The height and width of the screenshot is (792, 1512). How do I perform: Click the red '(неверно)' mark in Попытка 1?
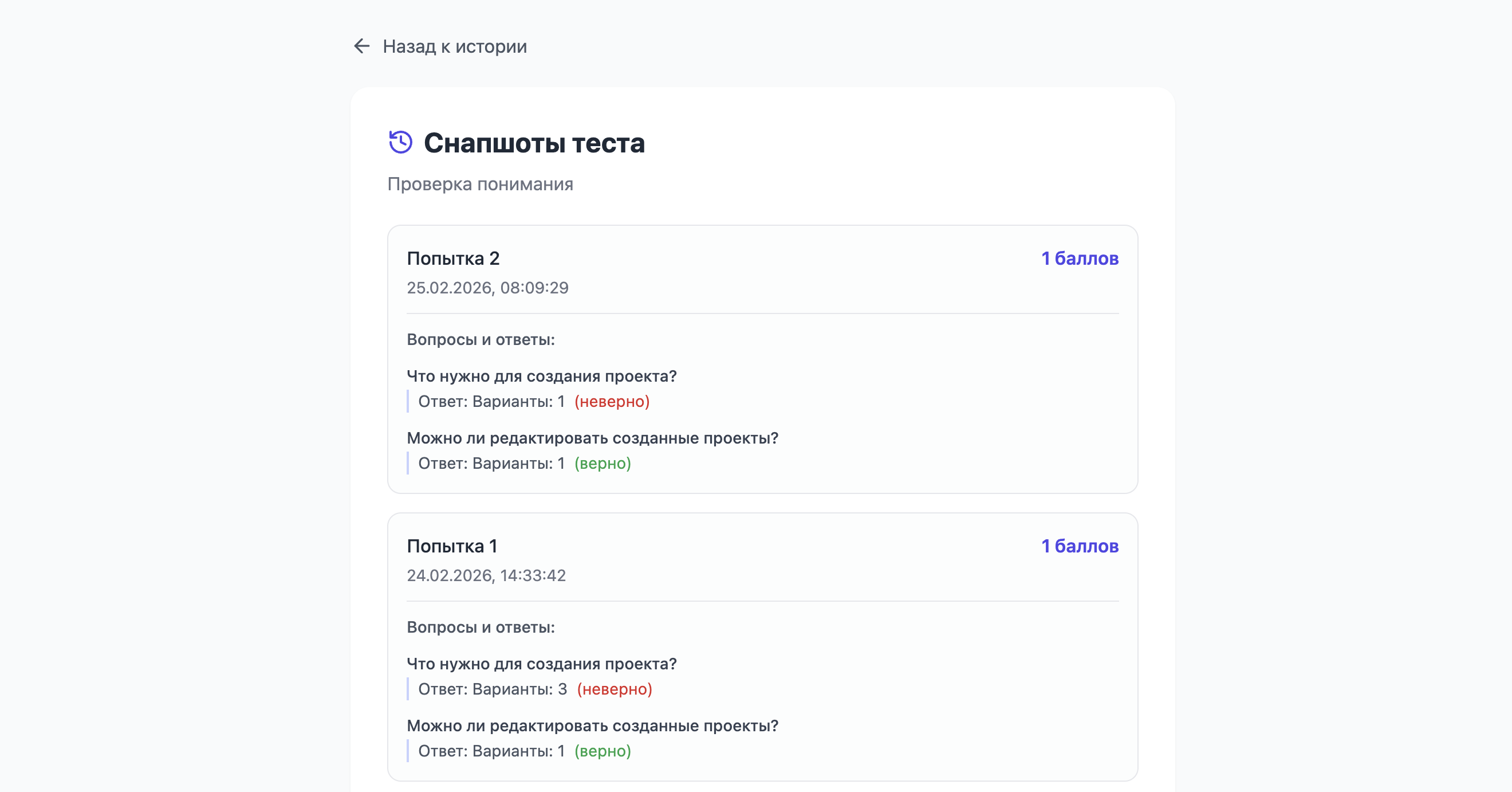(x=614, y=689)
